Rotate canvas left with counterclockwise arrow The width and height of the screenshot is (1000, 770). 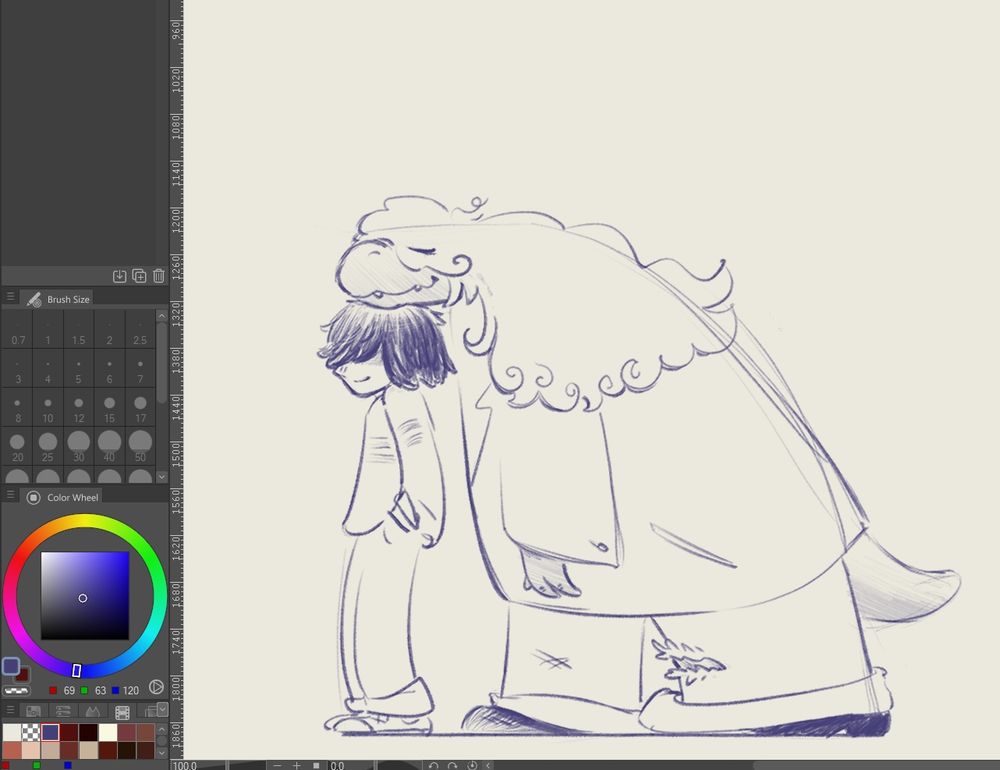pos(434,765)
